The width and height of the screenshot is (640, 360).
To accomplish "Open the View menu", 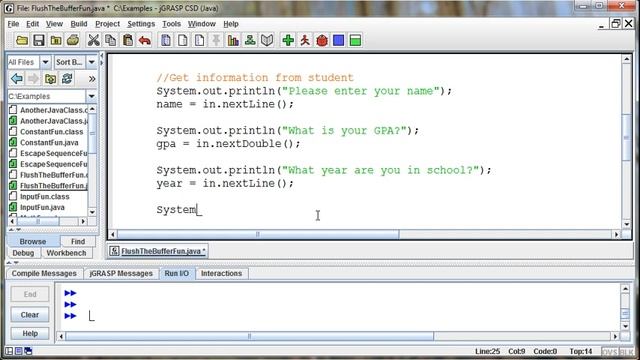I will point(54,24).
